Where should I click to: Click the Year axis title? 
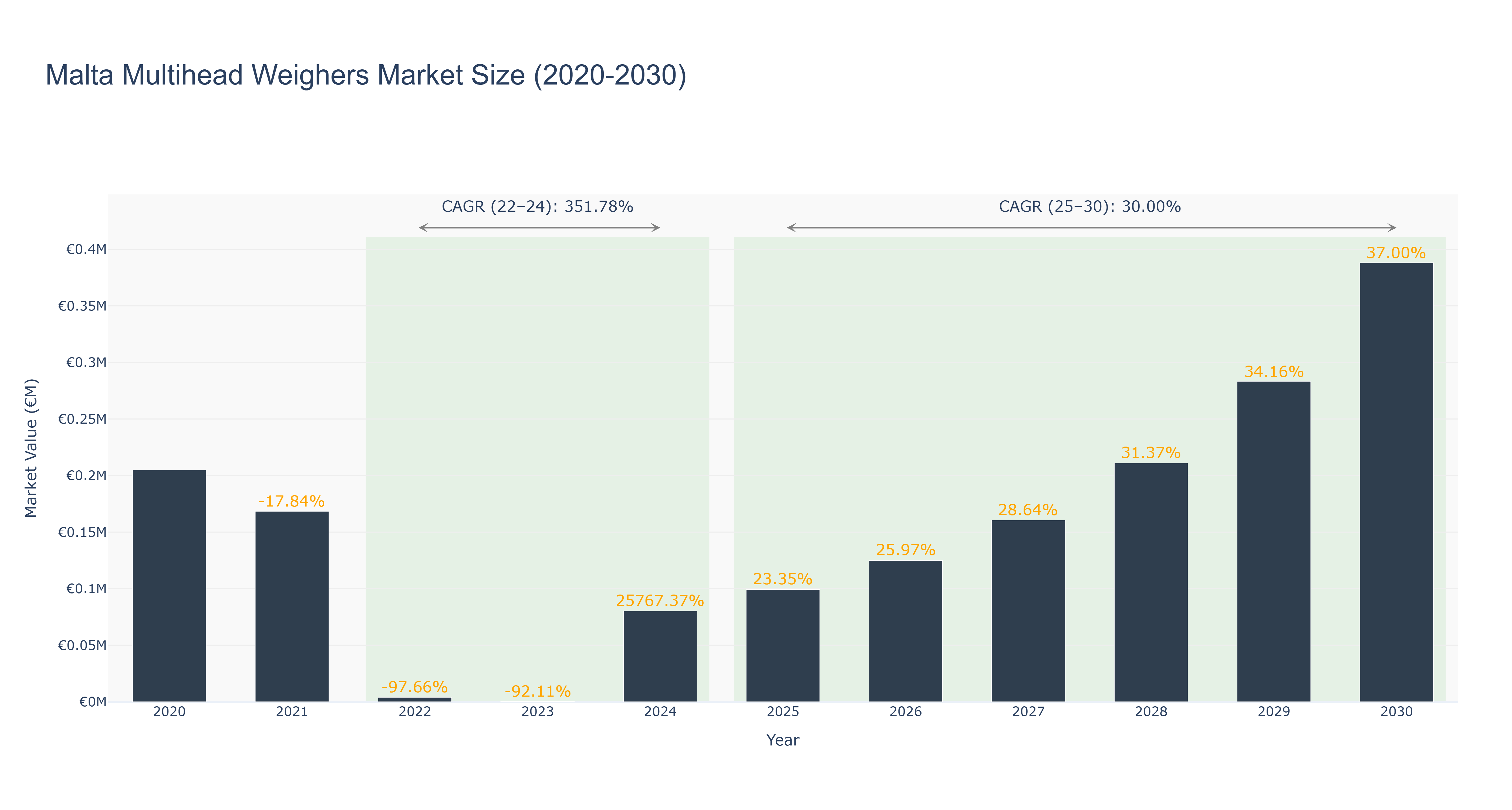coord(782,740)
